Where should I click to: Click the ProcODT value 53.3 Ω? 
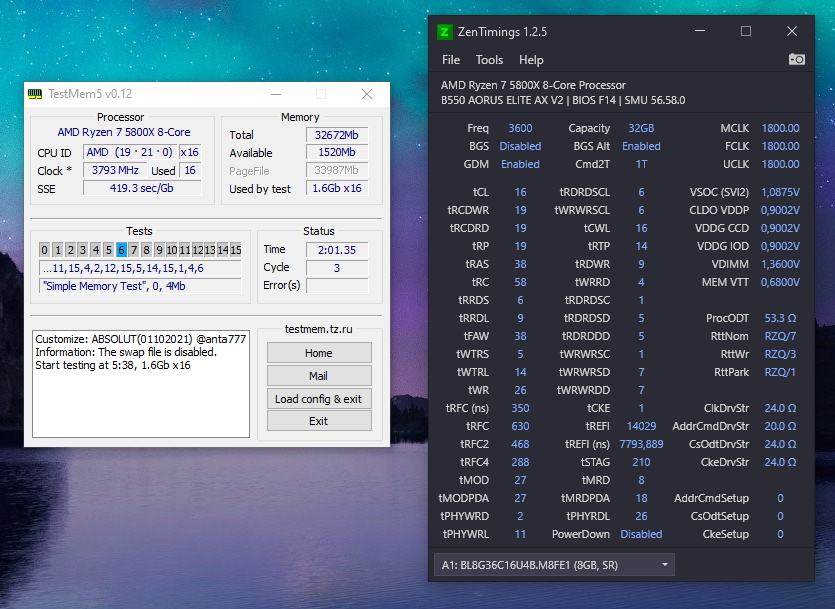(x=780, y=318)
